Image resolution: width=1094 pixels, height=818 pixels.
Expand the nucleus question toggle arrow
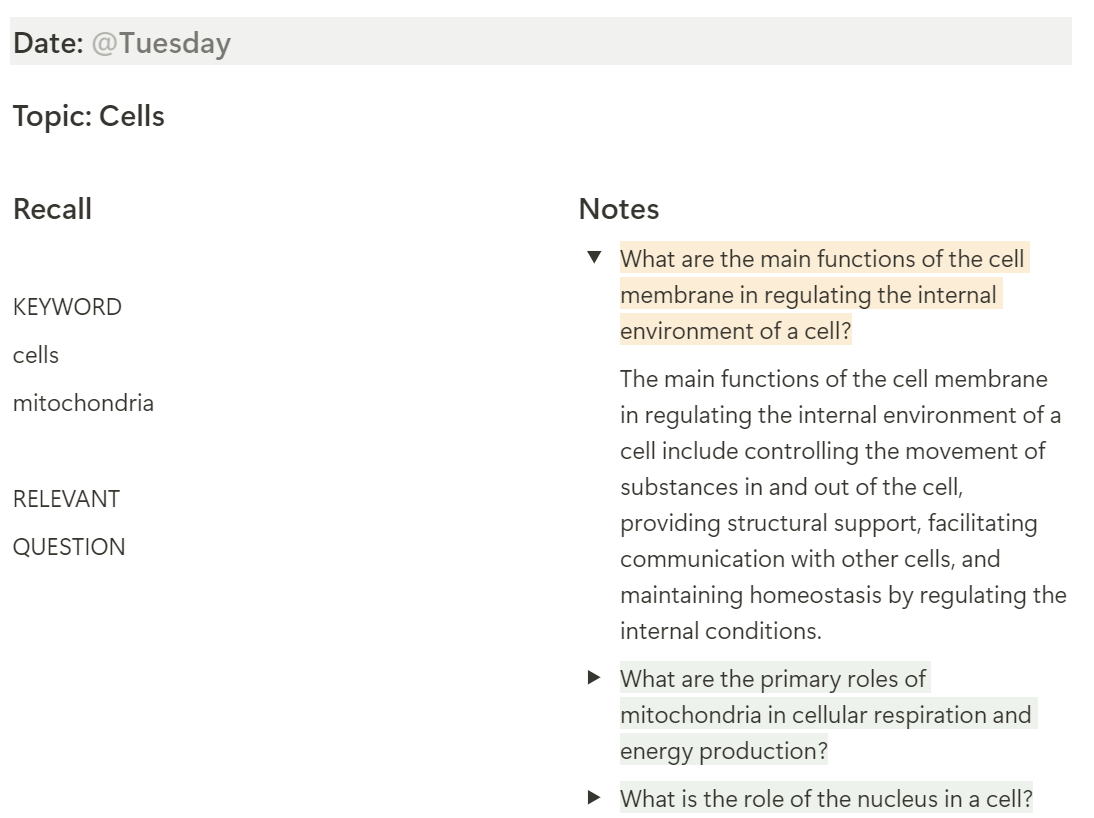click(595, 798)
